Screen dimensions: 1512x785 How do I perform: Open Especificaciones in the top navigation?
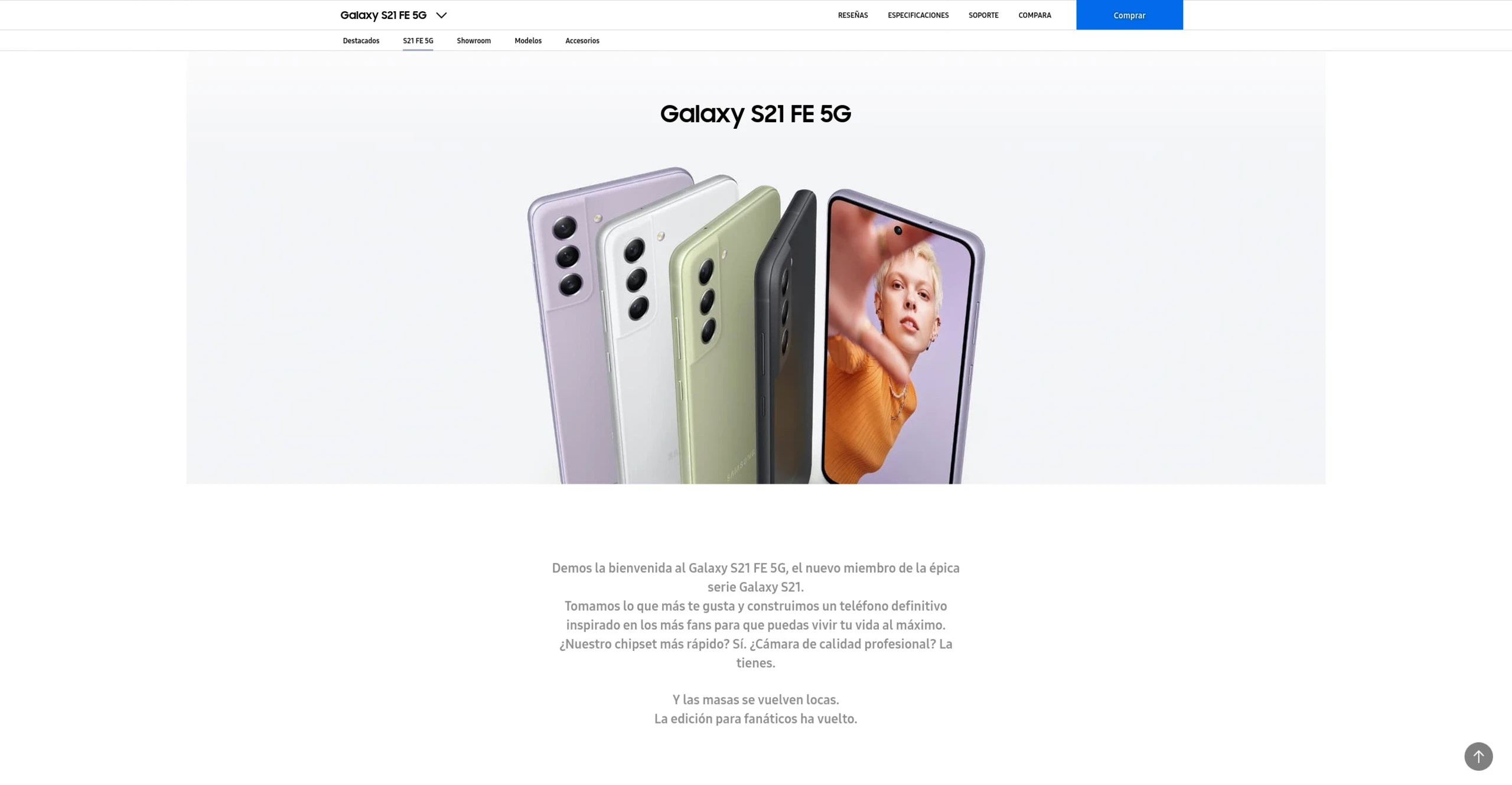tap(918, 15)
